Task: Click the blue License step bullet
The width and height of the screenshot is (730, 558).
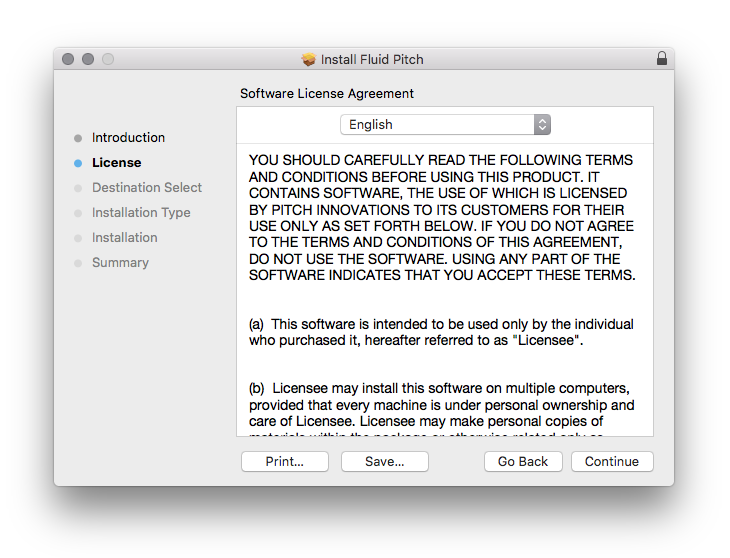Action: tap(78, 163)
